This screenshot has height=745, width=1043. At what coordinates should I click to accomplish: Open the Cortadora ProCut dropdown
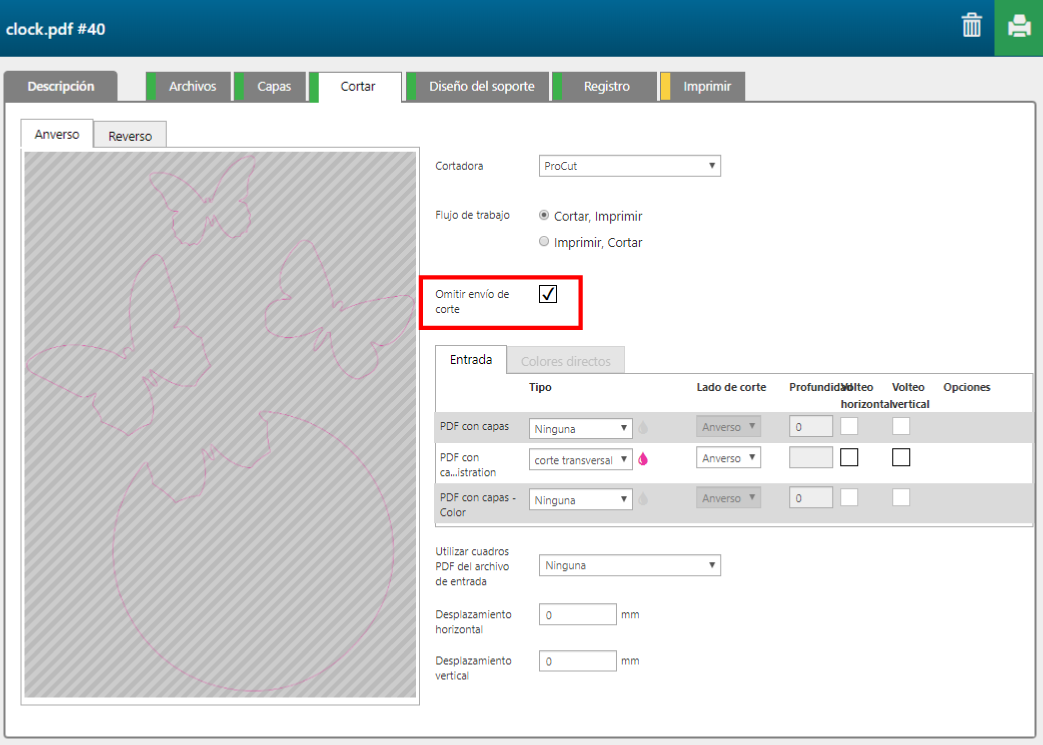click(x=629, y=166)
